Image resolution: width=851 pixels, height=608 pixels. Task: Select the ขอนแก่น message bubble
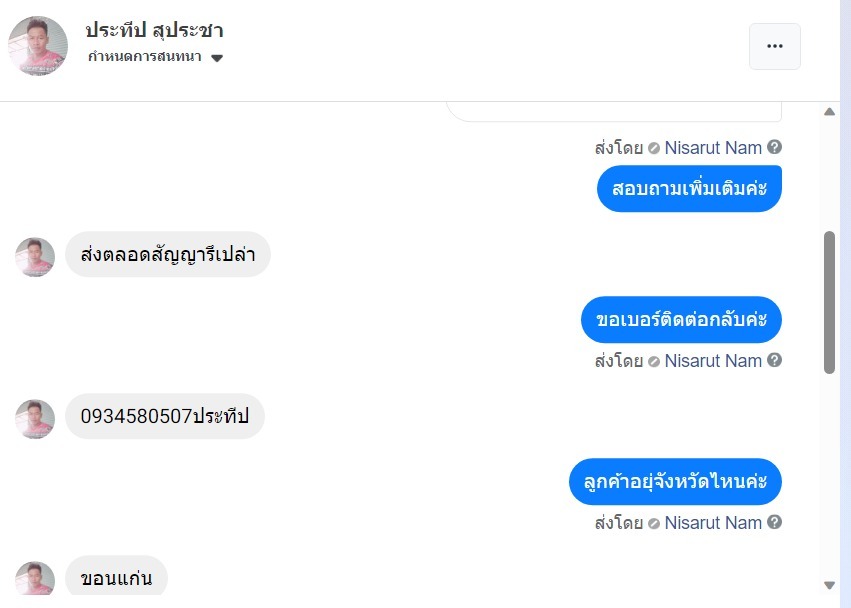[116, 578]
